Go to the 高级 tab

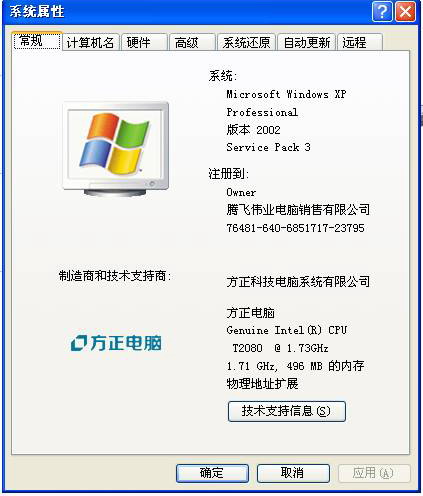click(192, 42)
